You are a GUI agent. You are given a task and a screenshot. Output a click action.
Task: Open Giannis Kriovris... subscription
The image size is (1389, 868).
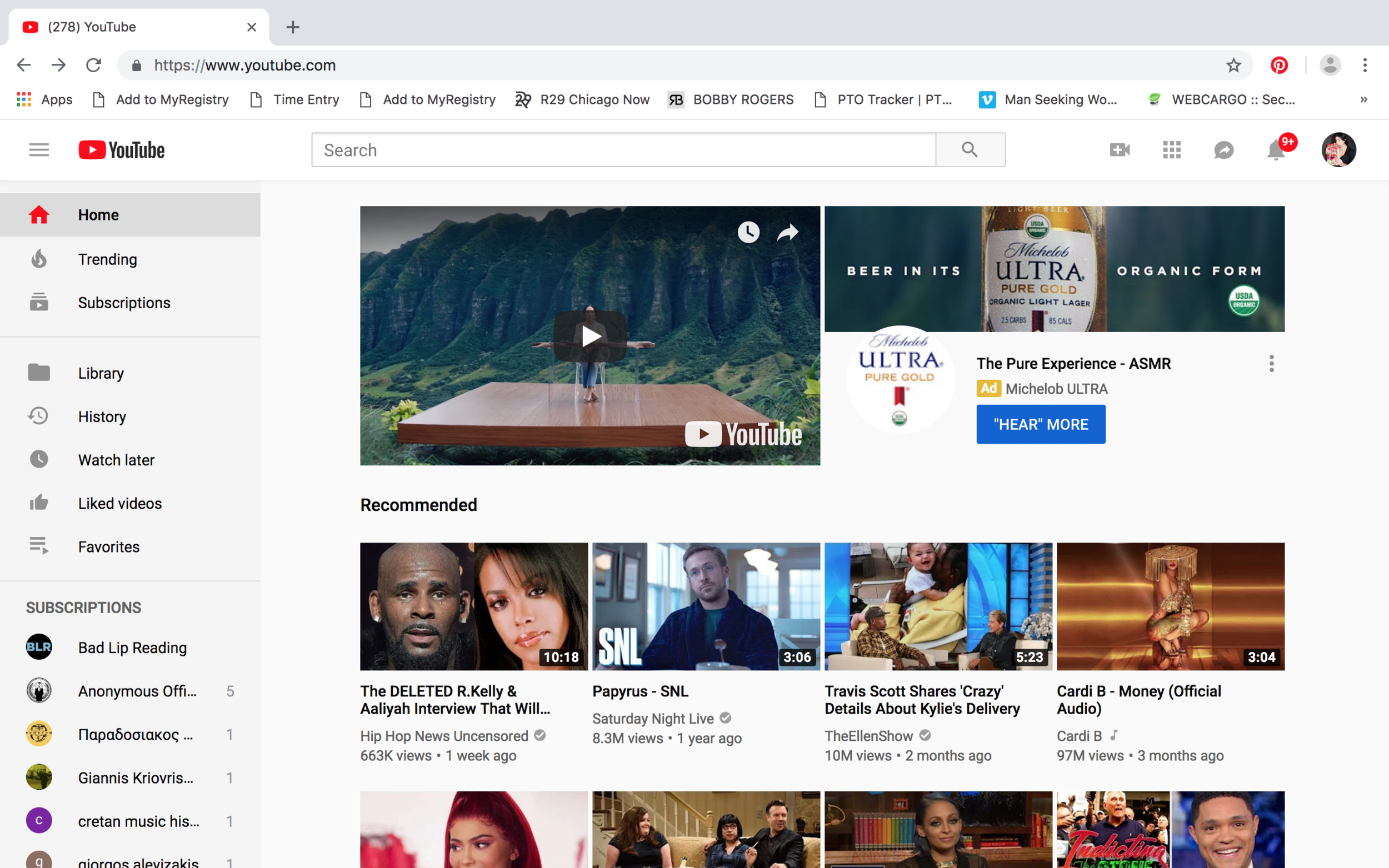130,778
